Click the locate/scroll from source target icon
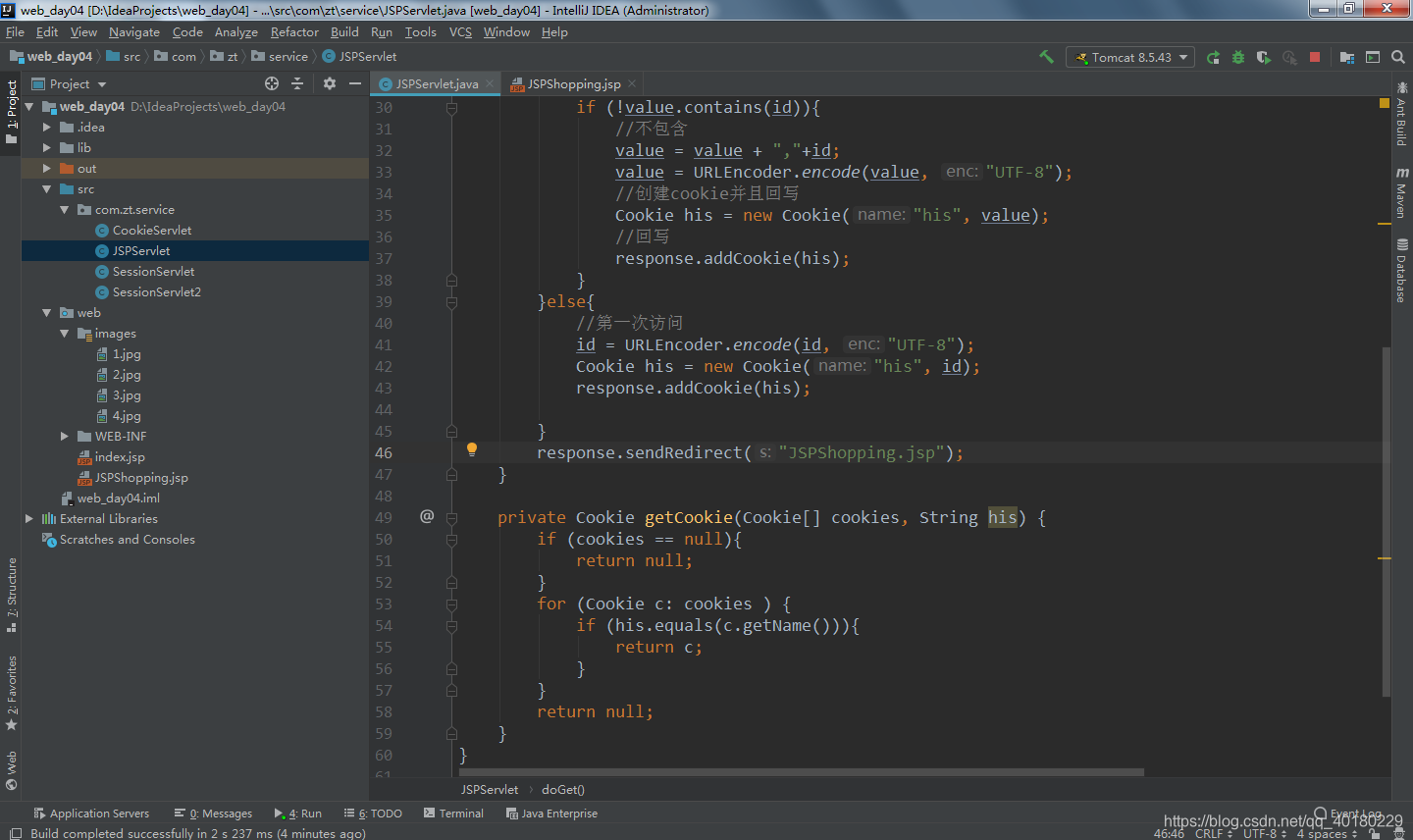This screenshot has height=840, width=1413. click(x=272, y=83)
